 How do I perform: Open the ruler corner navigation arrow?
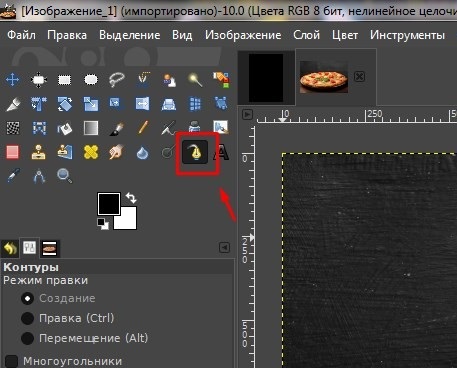coord(247,114)
